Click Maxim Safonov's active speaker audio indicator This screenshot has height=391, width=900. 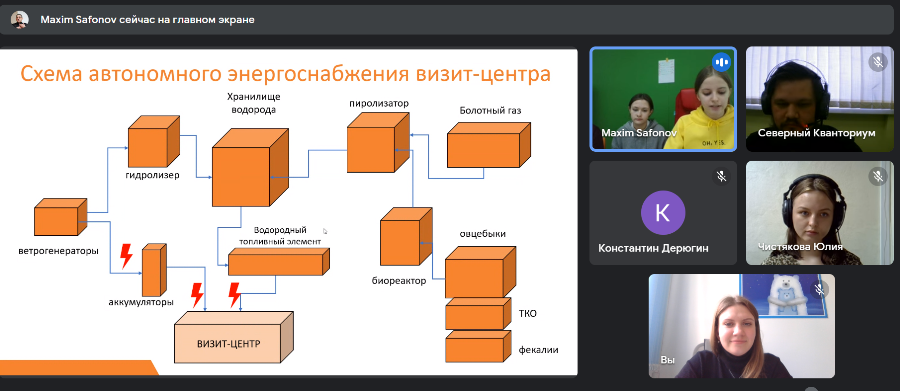tap(721, 61)
